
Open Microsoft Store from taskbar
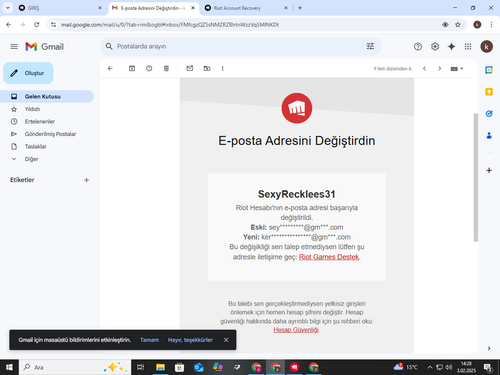[179, 367]
